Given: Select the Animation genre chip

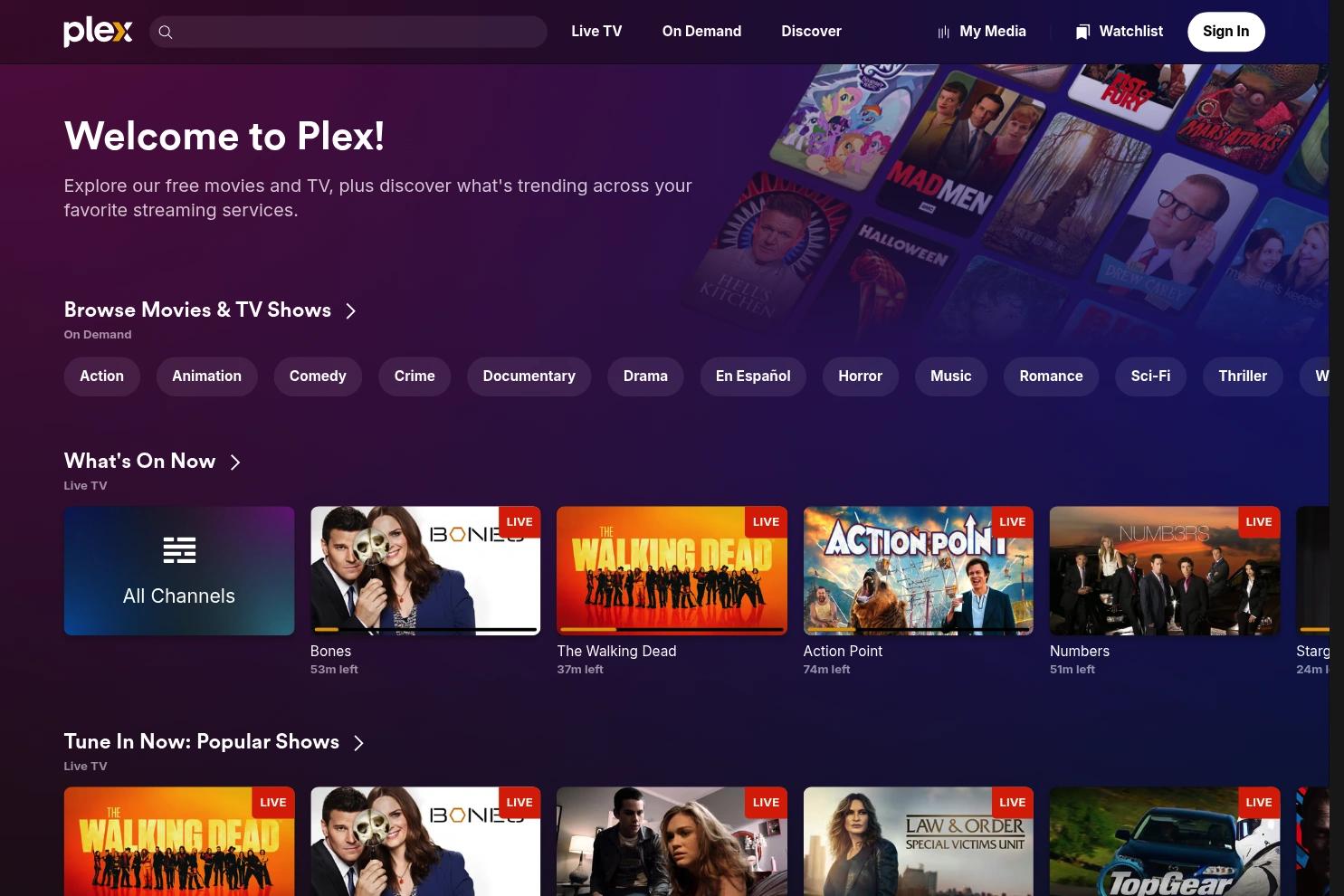Looking at the screenshot, I should point(207,377).
